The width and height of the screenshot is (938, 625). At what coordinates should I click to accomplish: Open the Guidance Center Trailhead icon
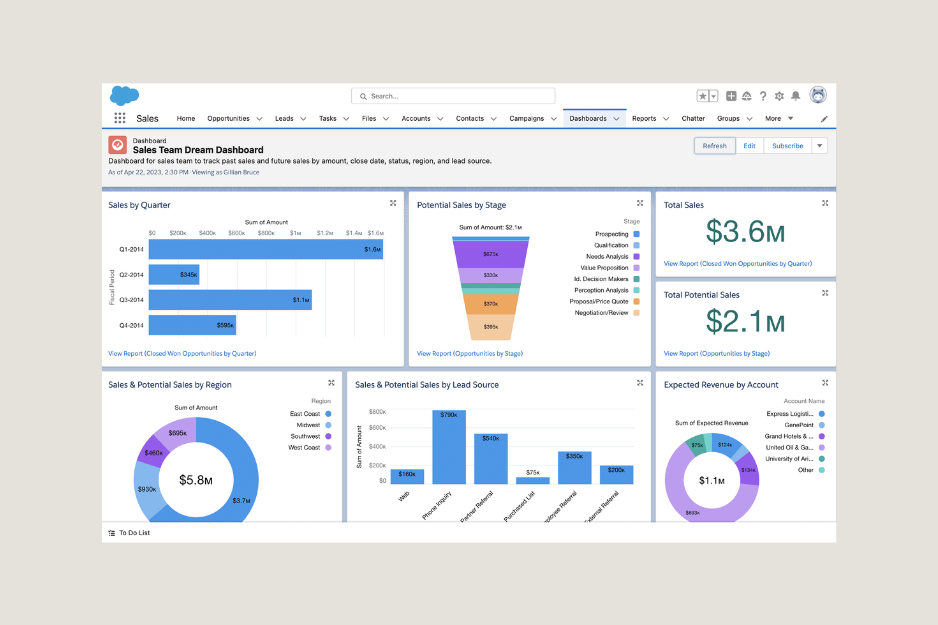746,96
